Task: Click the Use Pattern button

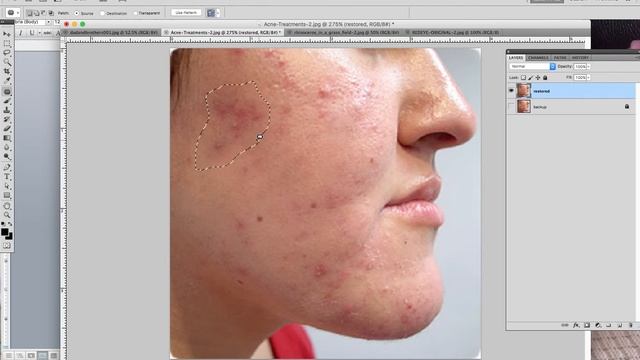Action: click(186, 13)
